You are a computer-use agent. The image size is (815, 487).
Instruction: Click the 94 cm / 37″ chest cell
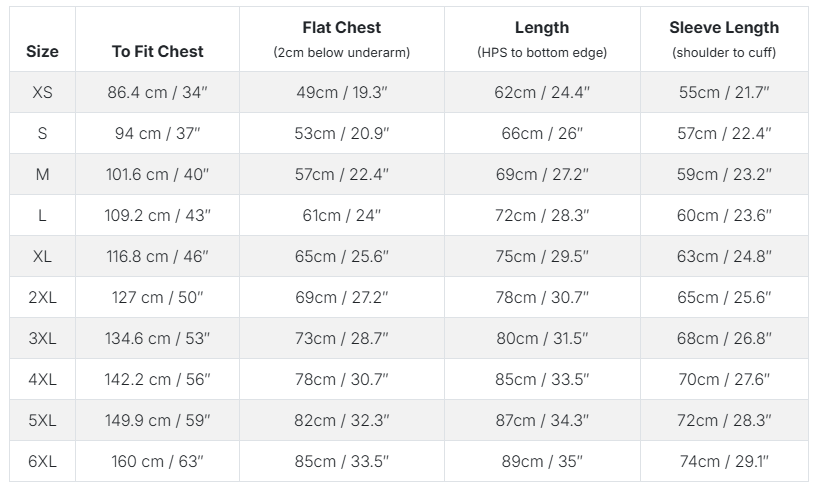point(157,133)
